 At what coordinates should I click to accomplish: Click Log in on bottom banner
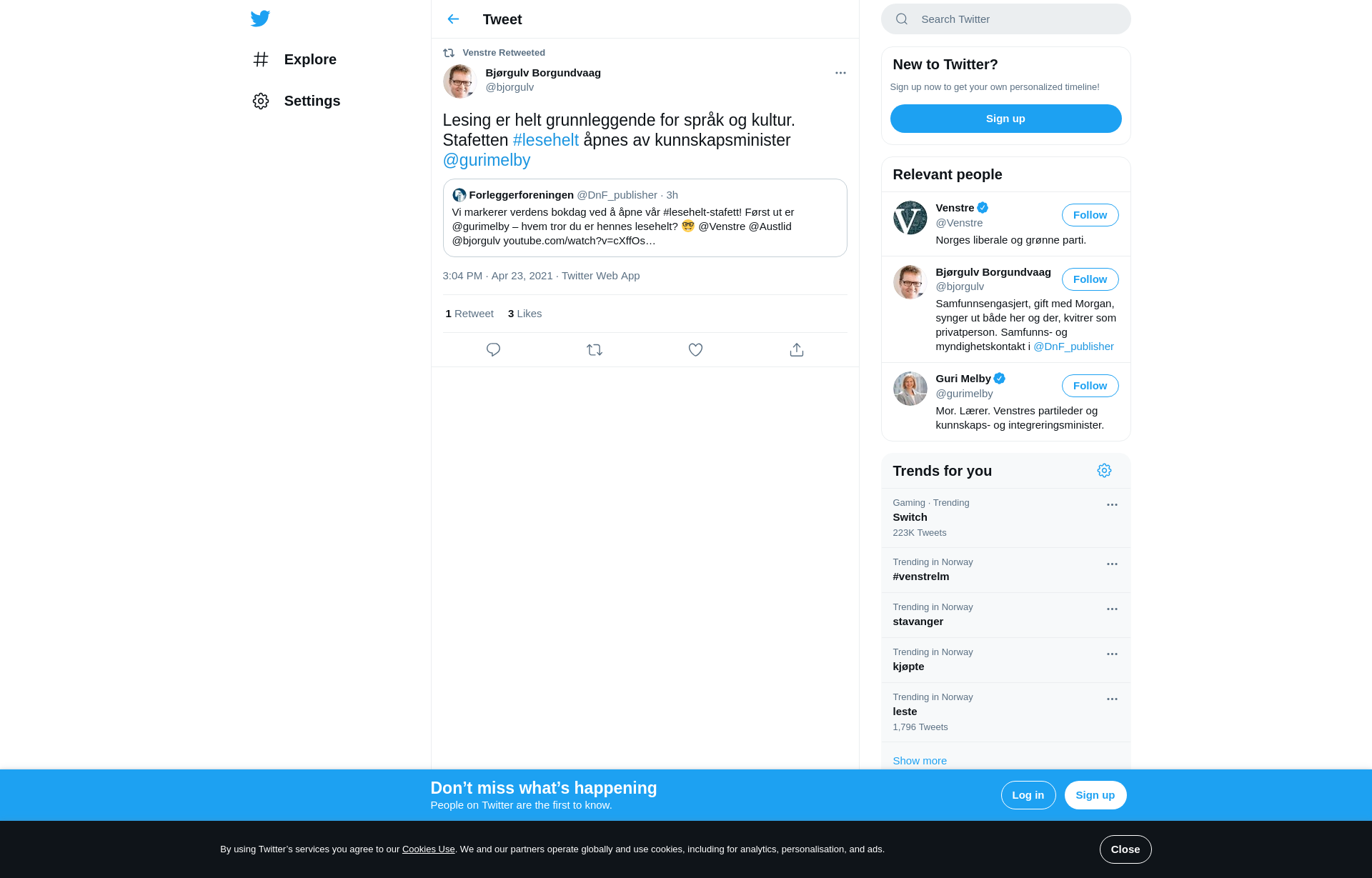[x=1028, y=795]
